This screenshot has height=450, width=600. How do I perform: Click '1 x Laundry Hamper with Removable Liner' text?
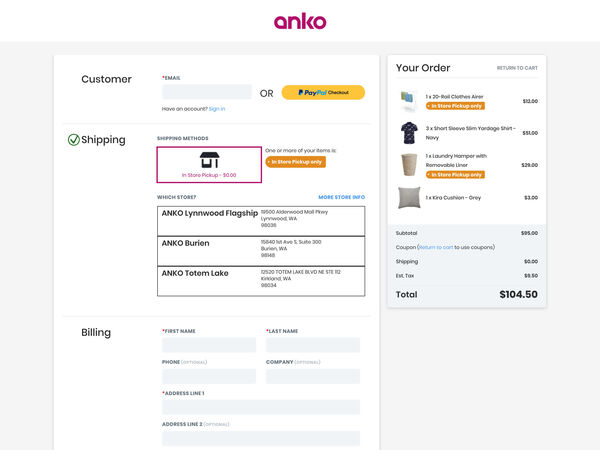[x=456, y=161]
